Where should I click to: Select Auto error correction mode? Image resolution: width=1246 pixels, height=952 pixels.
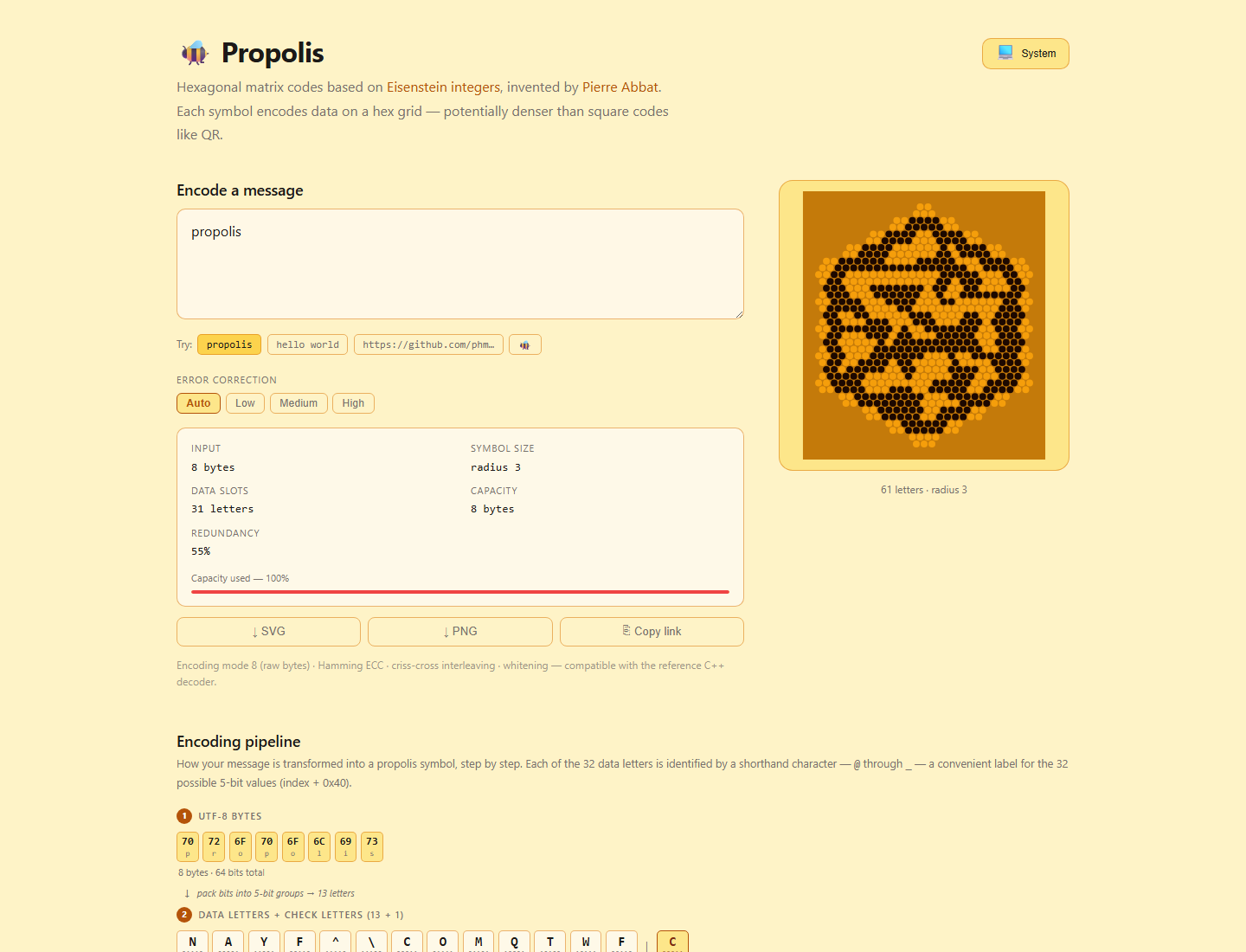point(198,402)
